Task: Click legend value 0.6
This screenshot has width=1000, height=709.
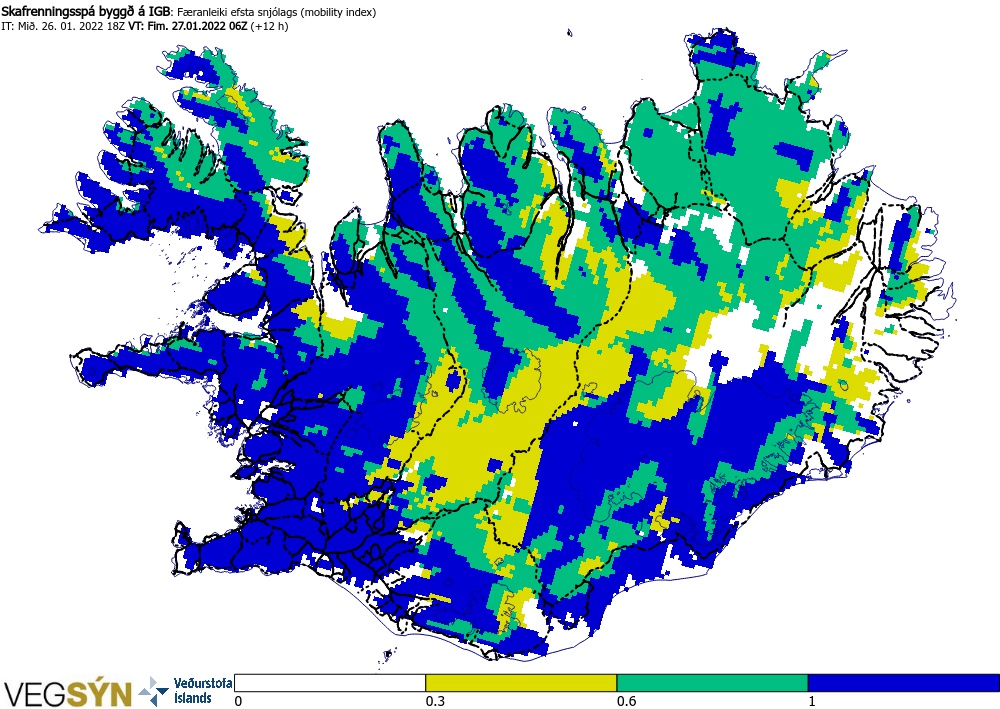Action: click(625, 701)
